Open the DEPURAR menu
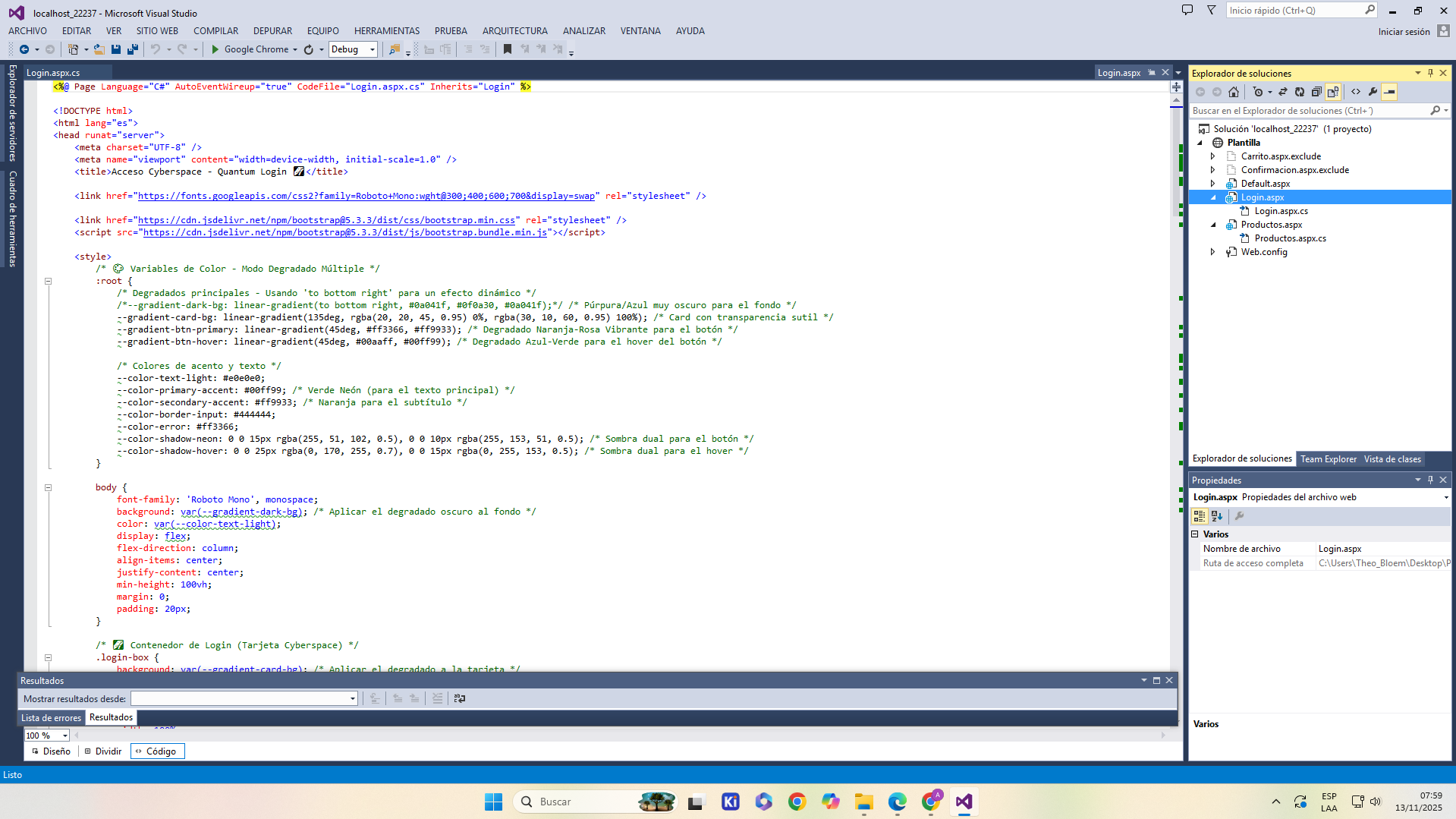The image size is (1456, 819). [x=272, y=31]
